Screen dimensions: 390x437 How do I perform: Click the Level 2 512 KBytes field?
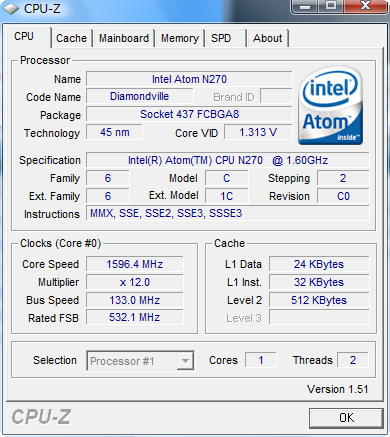click(319, 300)
